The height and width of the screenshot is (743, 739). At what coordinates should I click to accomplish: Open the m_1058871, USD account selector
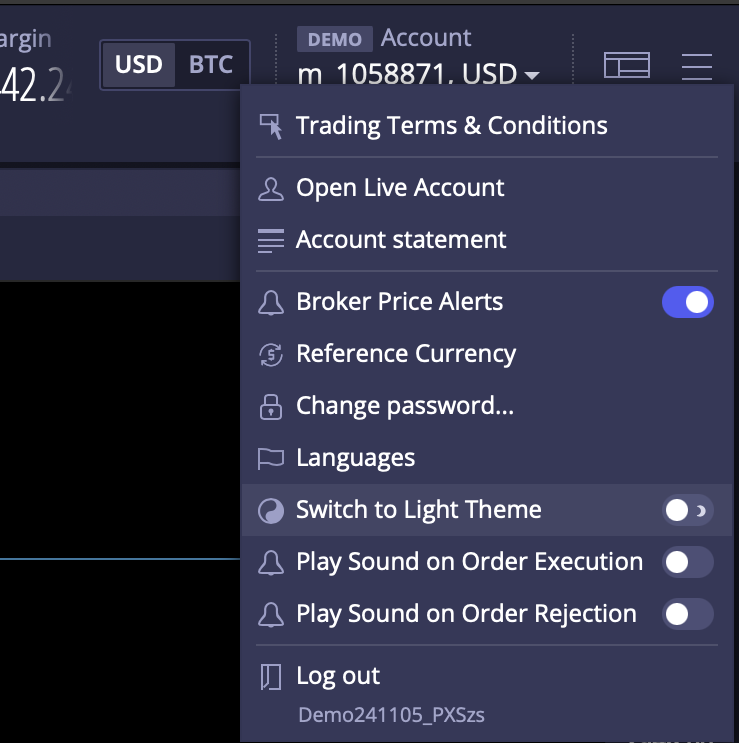pos(418,73)
